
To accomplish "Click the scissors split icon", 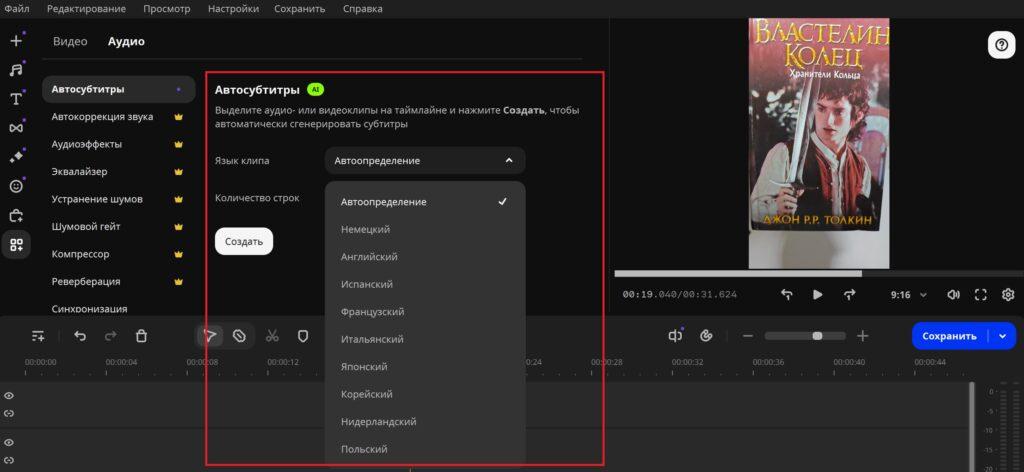I will tap(272, 336).
